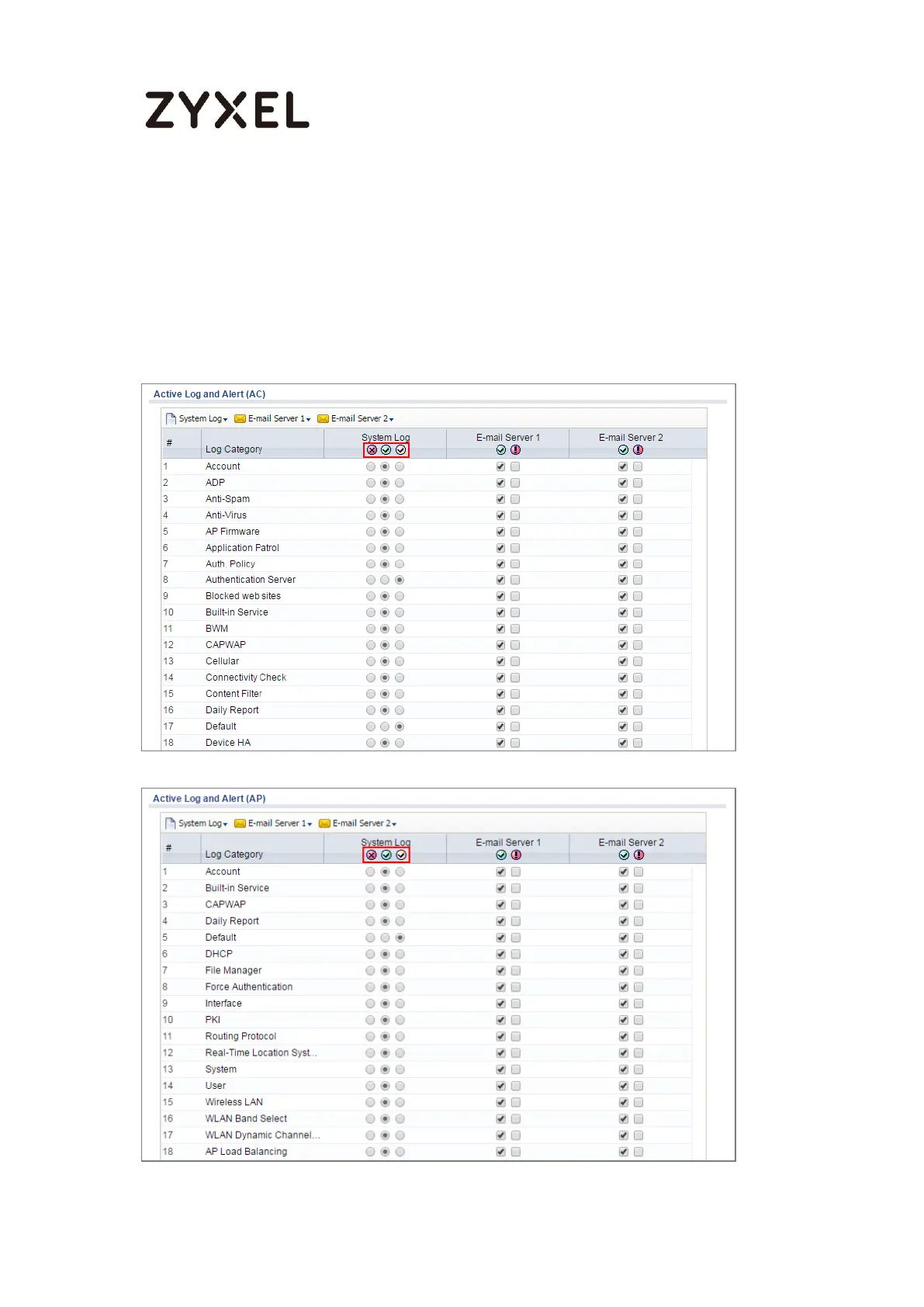Open E-mail Server 2 dropdown in AP panel toolbar
This screenshot has height=1307, width=924.
[358, 823]
